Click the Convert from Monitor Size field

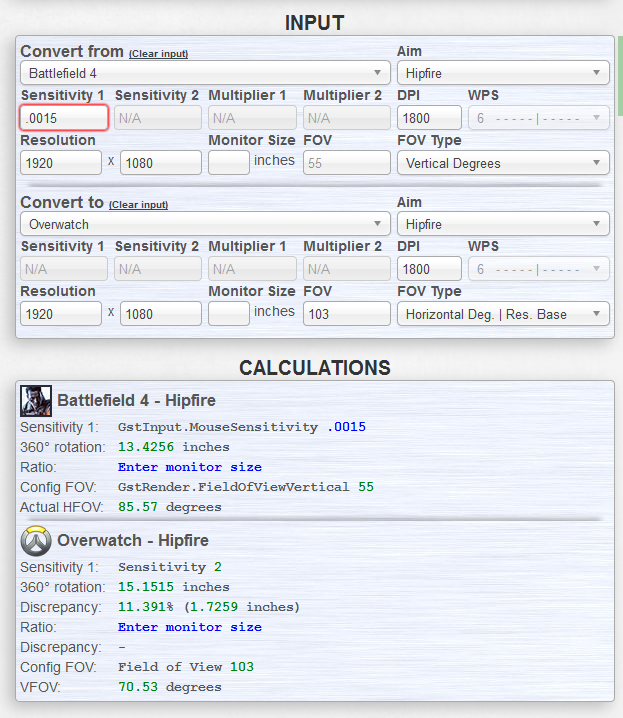coord(229,163)
